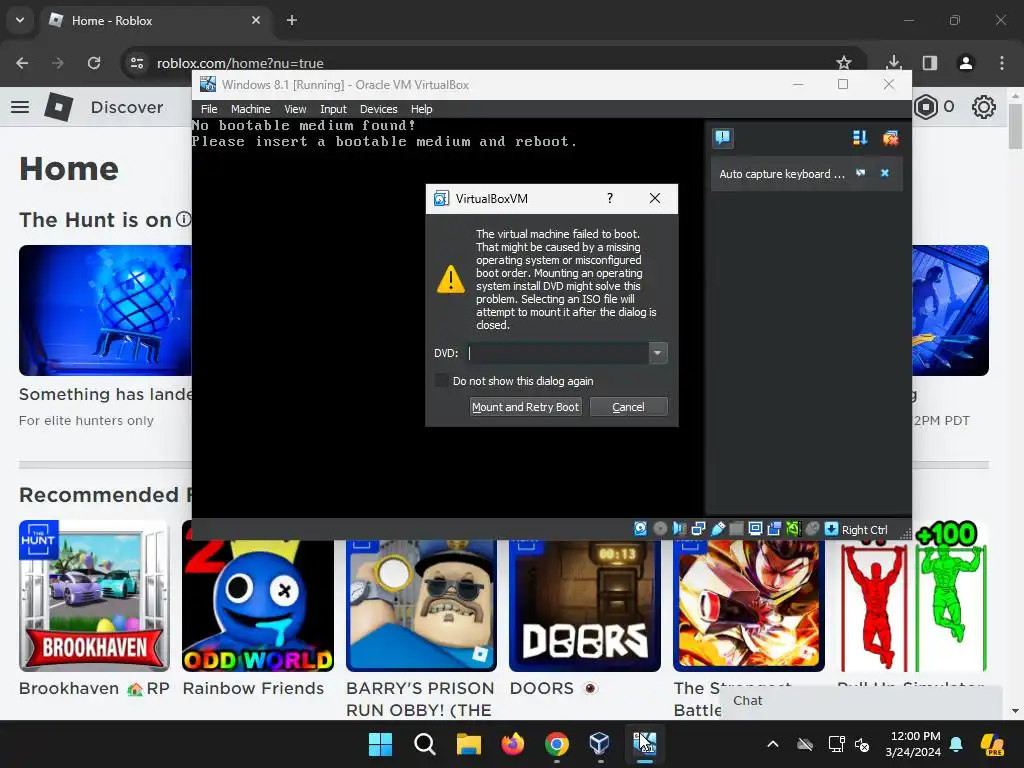This screenshot has width=1024, height=768.
Task: Click the audio status bar icon
Action: [679, 529]
